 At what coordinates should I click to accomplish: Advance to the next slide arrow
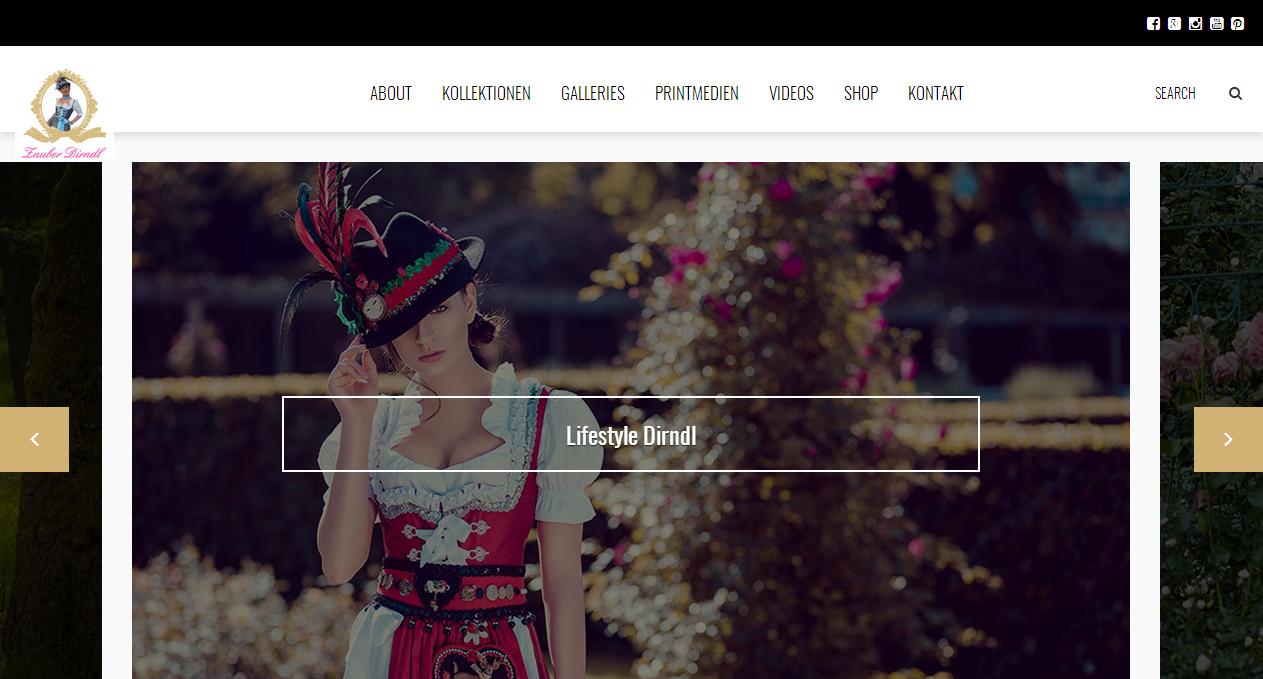[x=1228, y=439]
